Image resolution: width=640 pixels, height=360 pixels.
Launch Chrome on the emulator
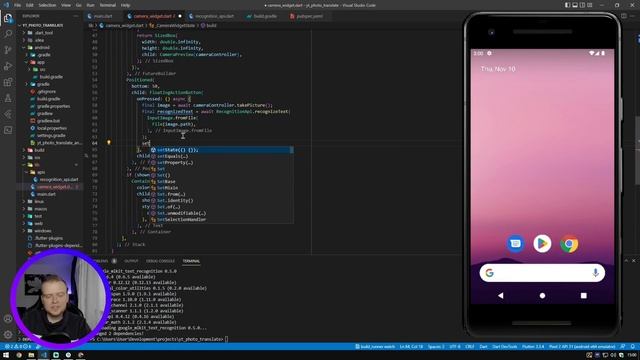pos(569,244)
